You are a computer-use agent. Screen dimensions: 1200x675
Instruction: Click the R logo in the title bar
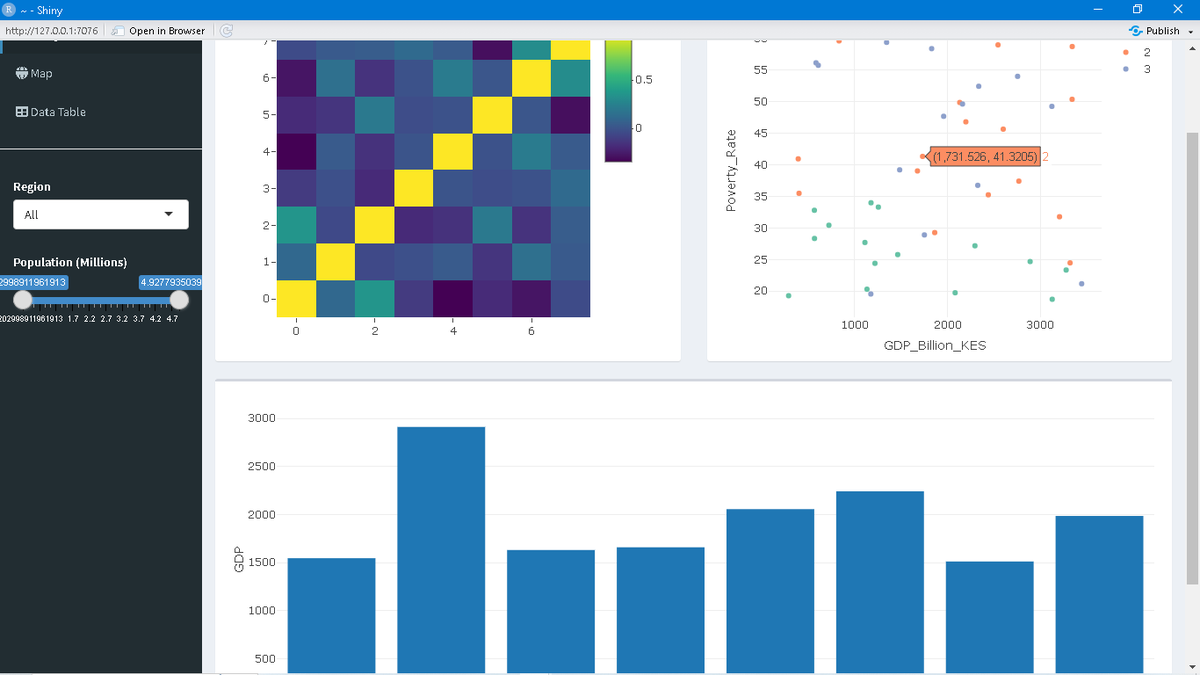click(9, 10)
